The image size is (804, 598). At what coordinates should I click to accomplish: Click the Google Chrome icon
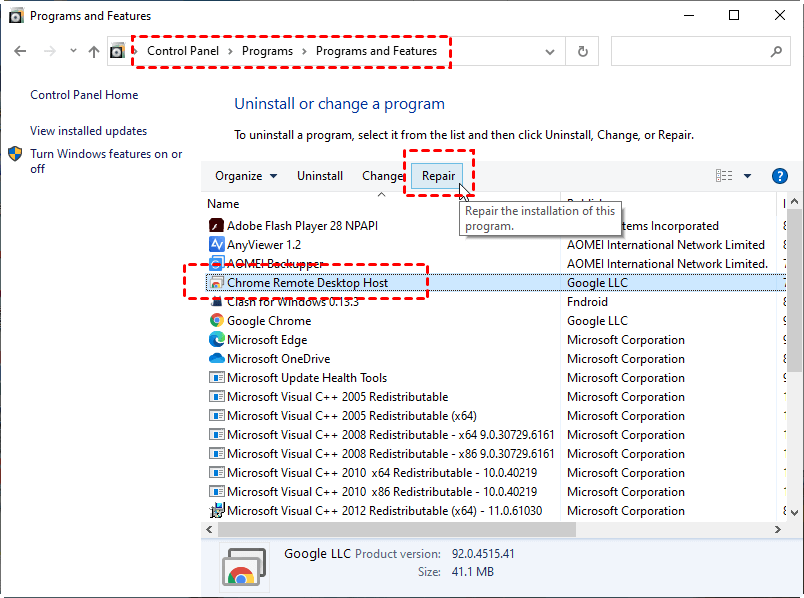click(x=216, y=321)
